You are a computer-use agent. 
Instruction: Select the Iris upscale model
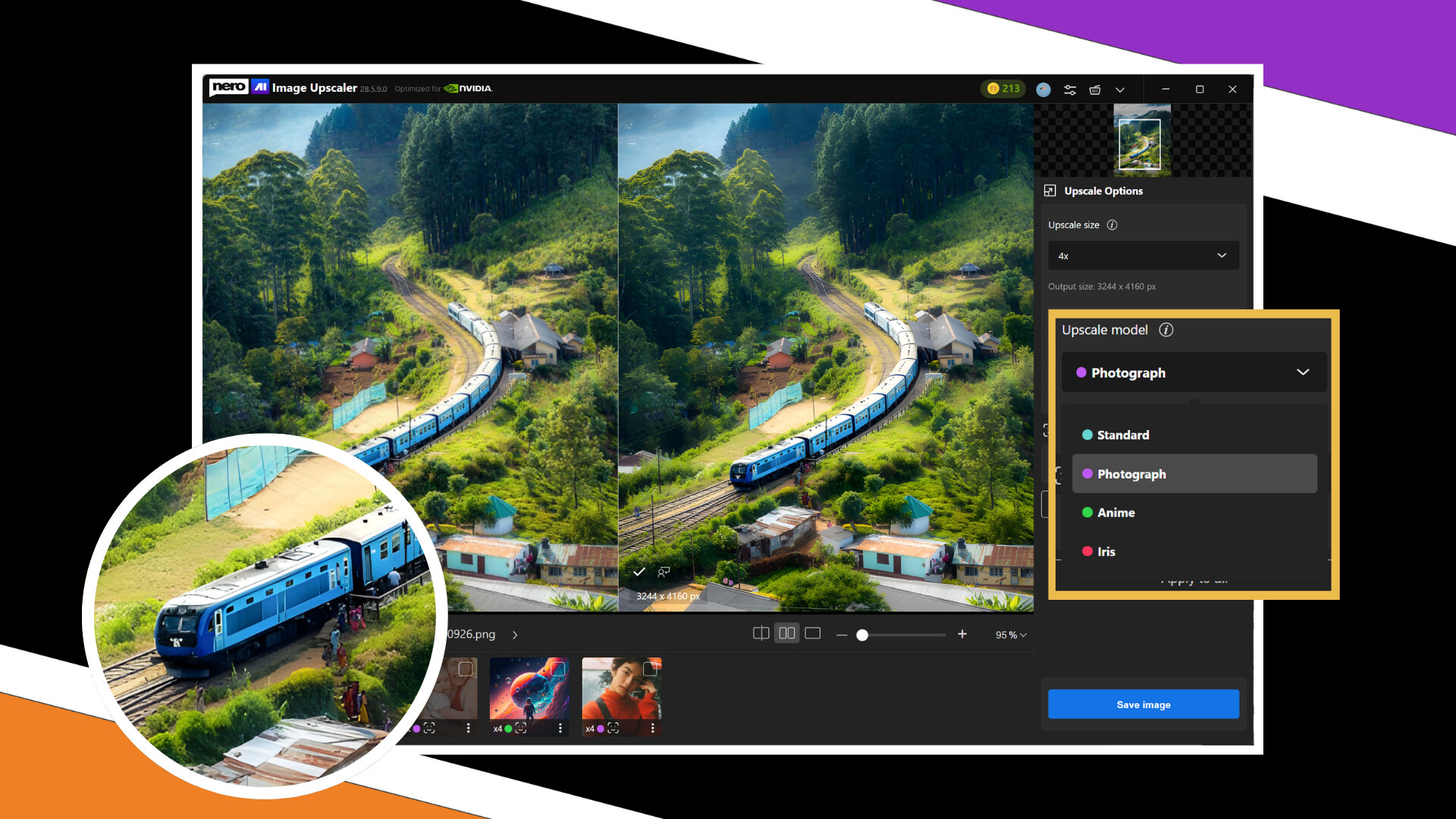pos(1106,551)
